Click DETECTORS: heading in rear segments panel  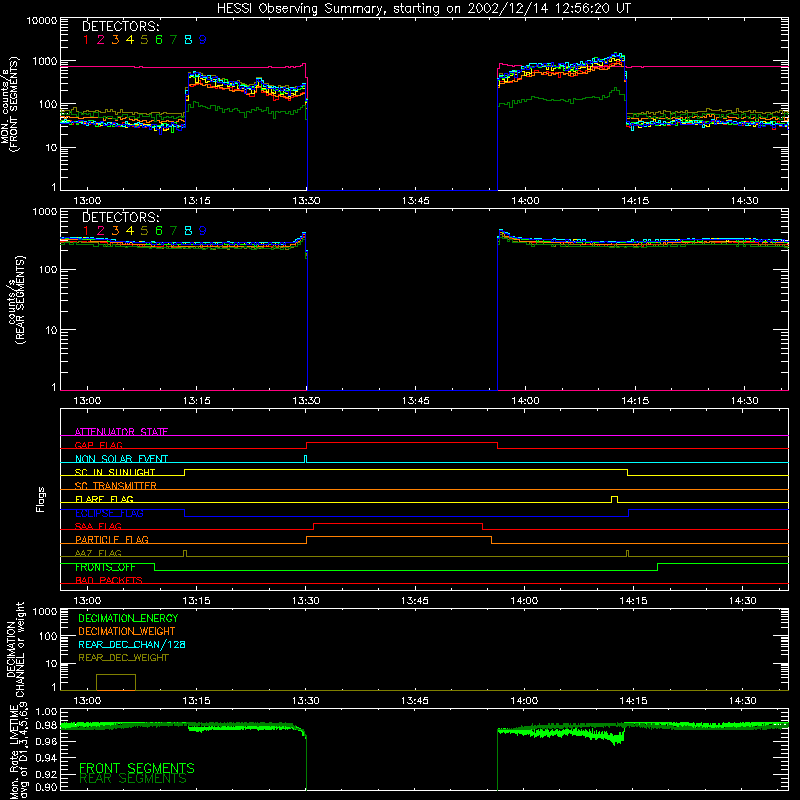pyautogui.click(x=121, y=217)
